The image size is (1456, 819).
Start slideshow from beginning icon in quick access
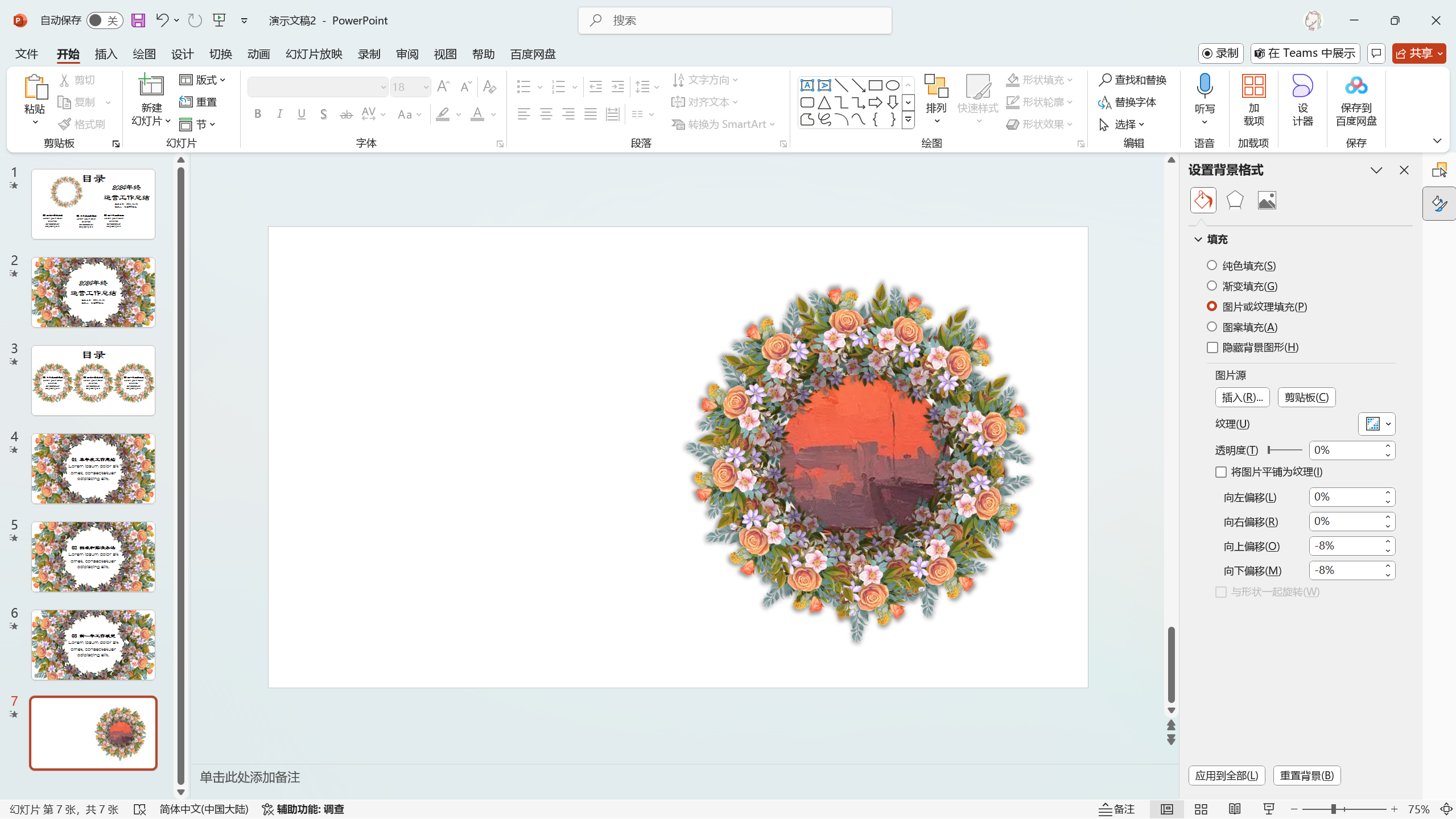[220, 20]
